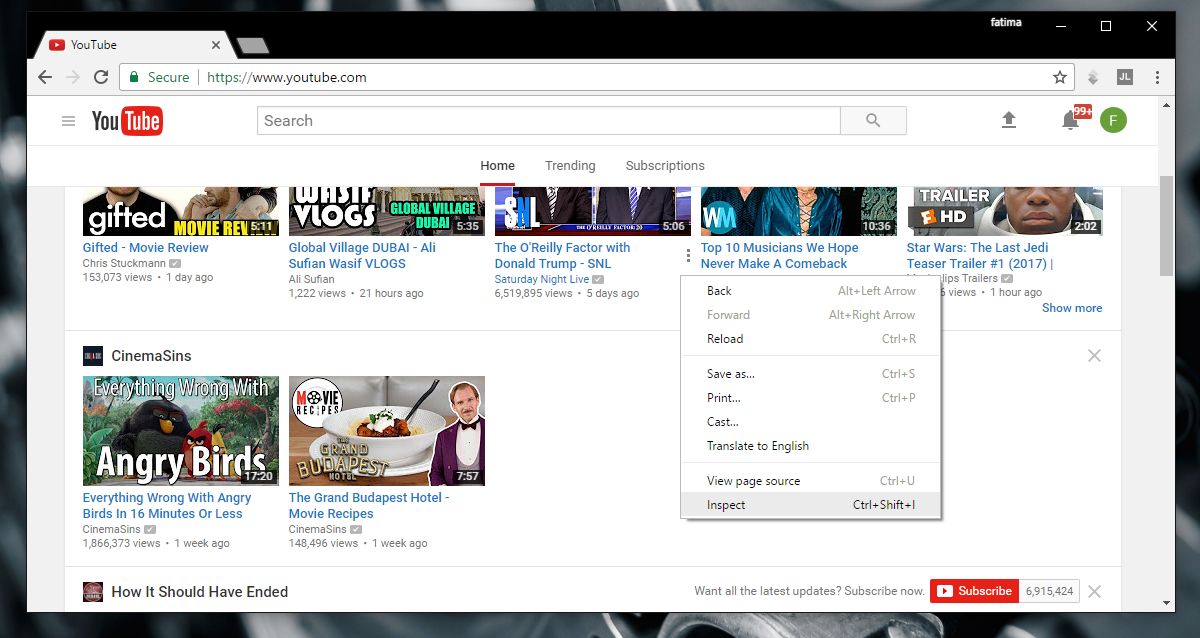Open notifications bell with 99+ badge
Viewport: 1200px width, 638px height.
(x=1072, y=120)
